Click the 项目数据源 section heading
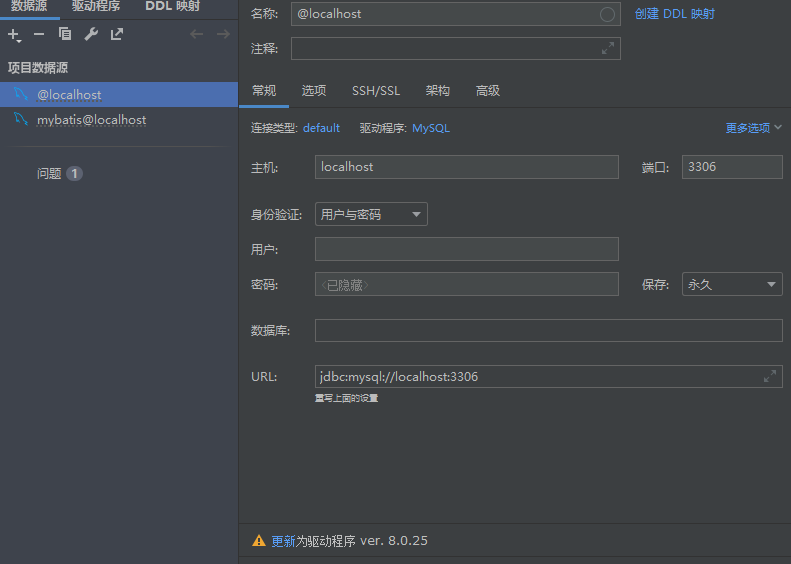Image resolution: width=791 pixels, height=564 pixels. click(x=38, y=68)
